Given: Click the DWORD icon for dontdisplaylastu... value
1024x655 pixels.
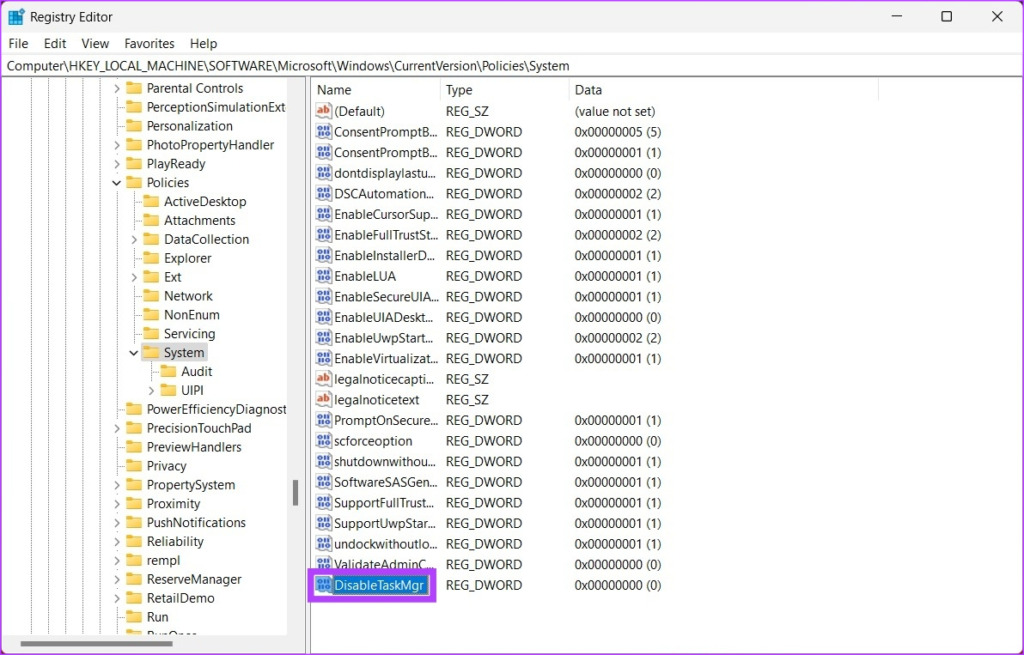Looking at the screenshot, I should (x=323, y=173).
